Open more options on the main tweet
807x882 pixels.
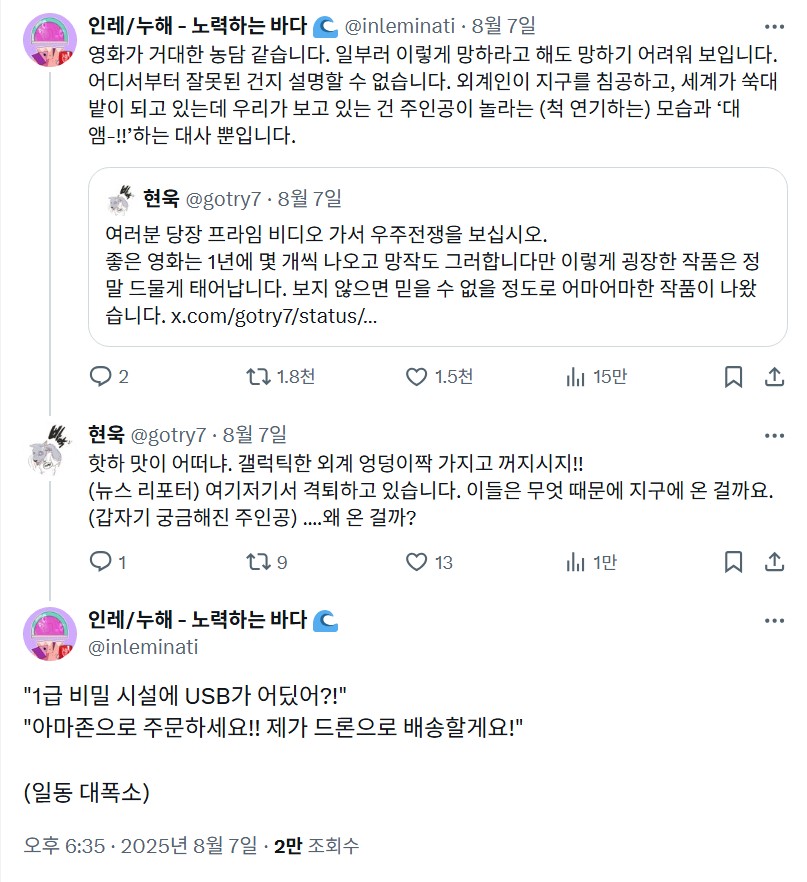coord(774,621)
